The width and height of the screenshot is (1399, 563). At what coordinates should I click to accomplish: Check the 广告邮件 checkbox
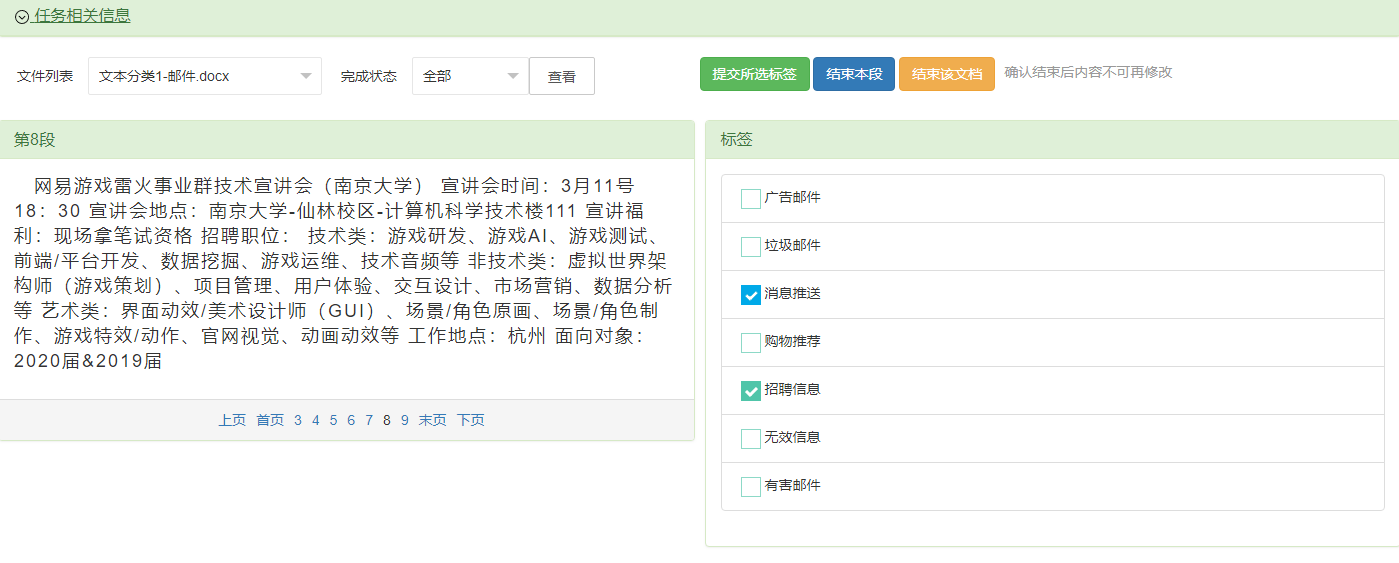tap(751, 198)
